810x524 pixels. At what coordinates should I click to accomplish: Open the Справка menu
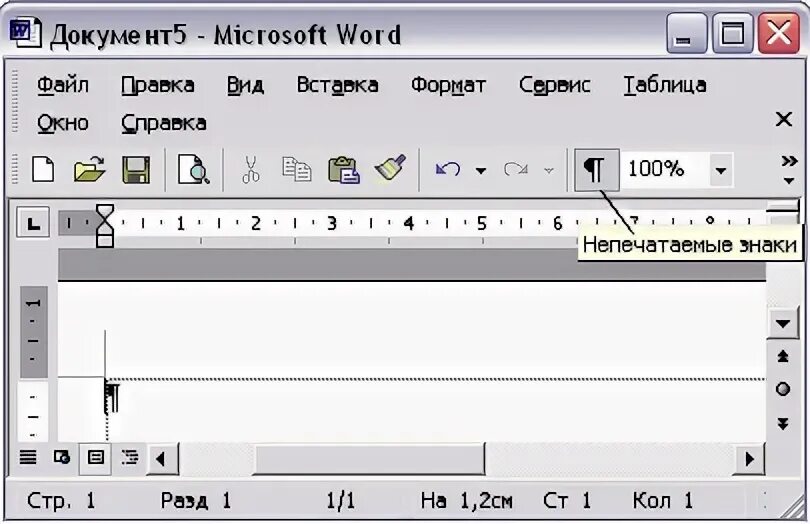pyautogui.click(x=164, y=123)
